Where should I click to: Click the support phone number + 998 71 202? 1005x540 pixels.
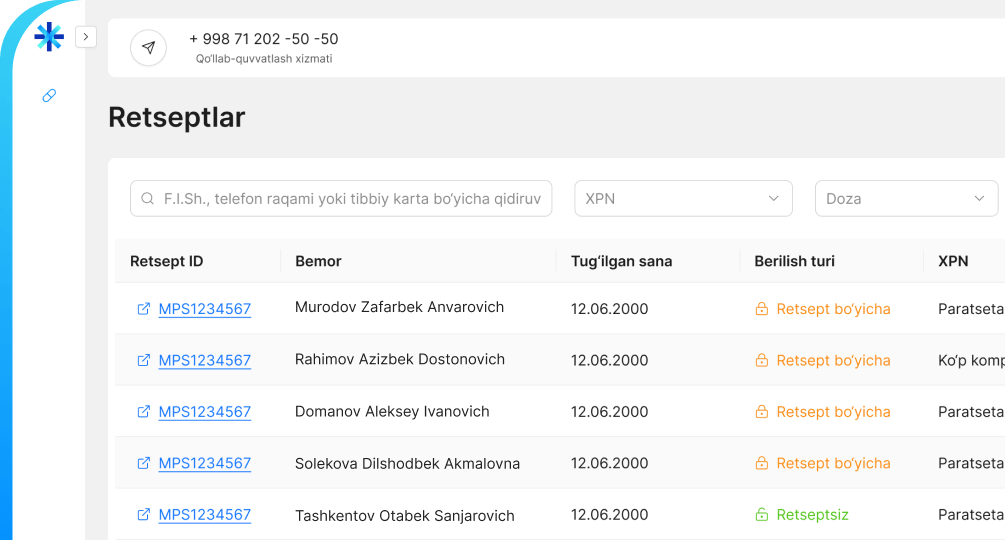tap(264, 39)
